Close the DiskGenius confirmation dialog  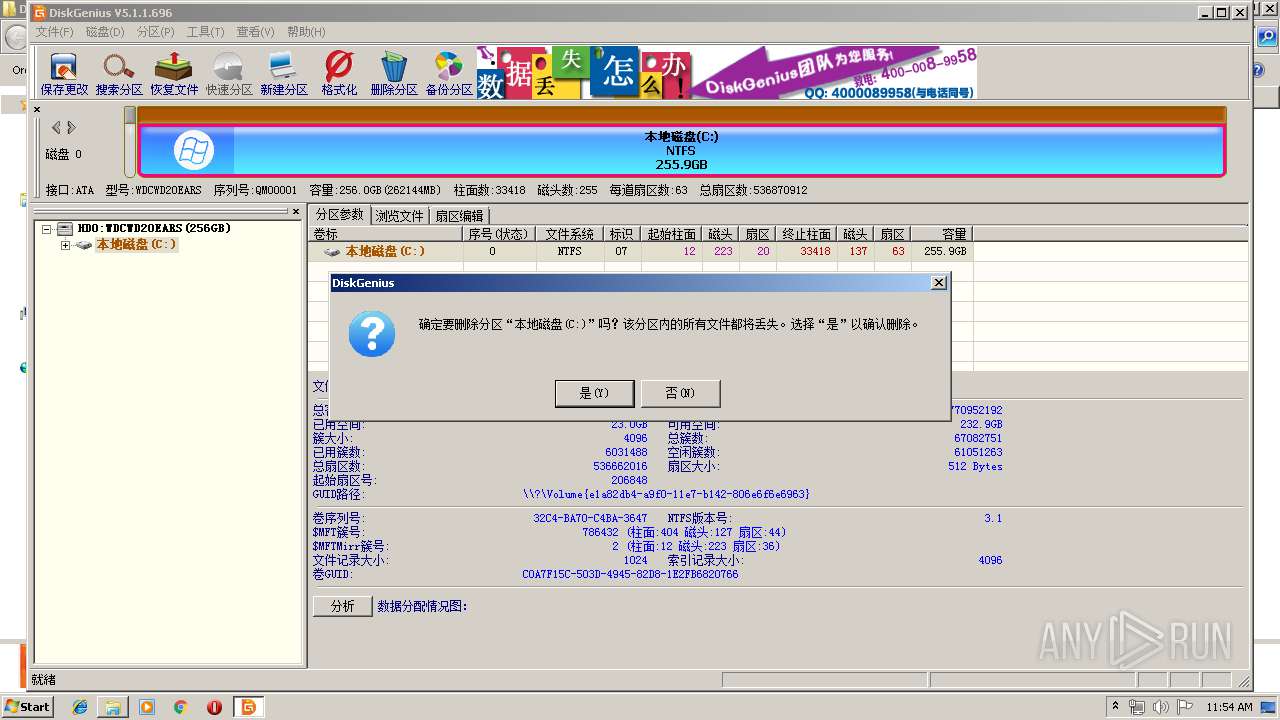(938, 283)
